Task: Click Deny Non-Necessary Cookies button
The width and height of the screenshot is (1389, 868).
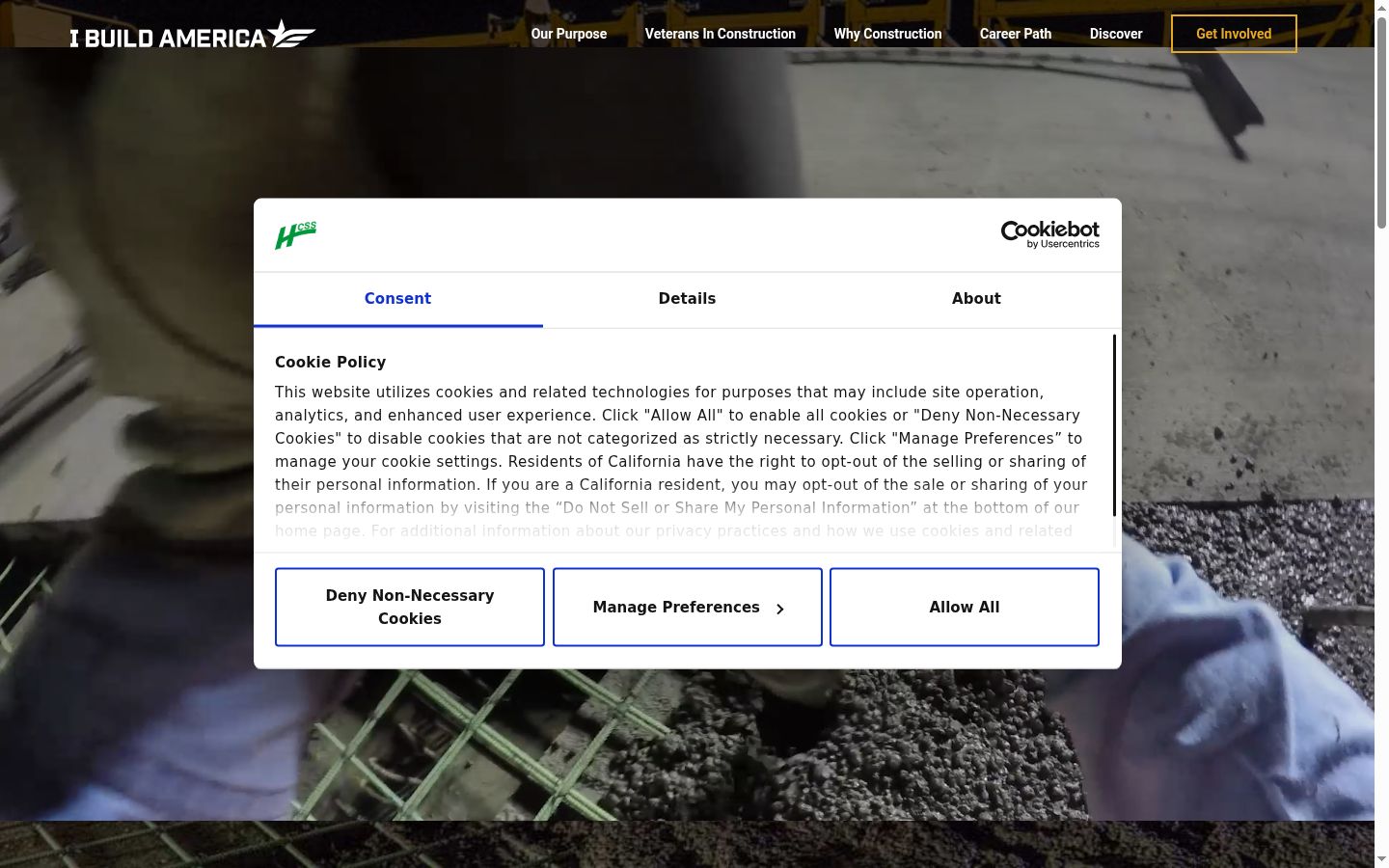Action: [410, 607]
